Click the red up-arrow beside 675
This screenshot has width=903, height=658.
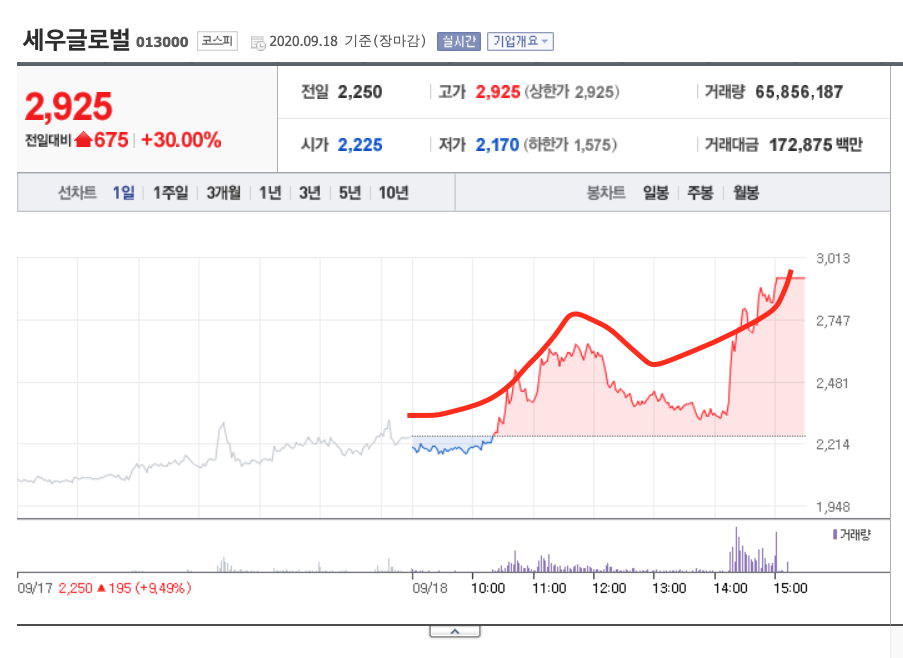(84, 139)
